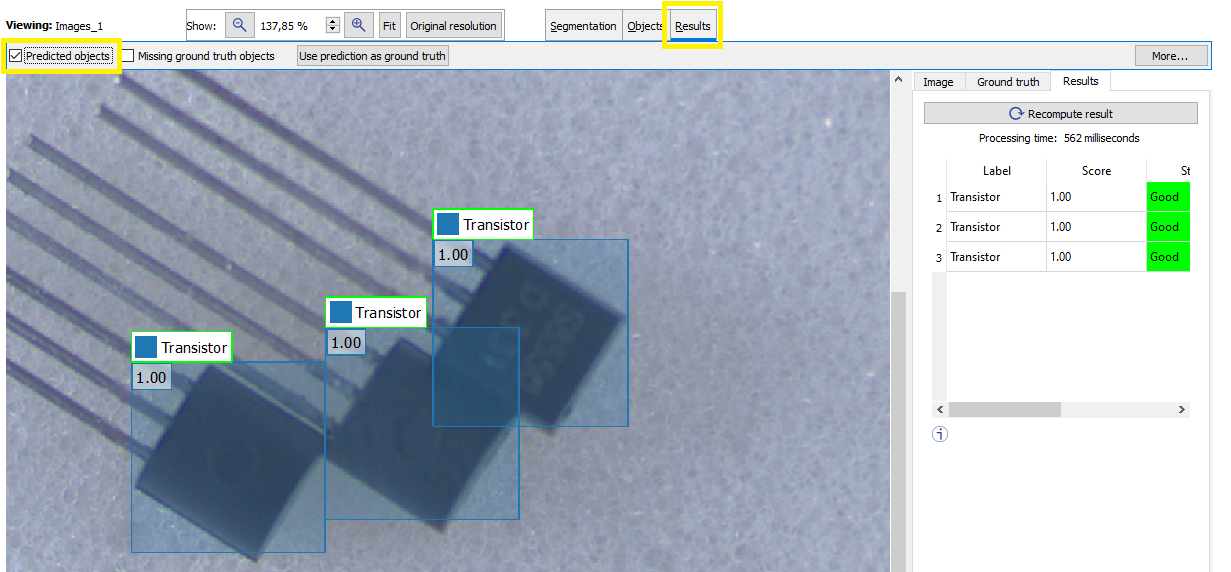Click blue swatch on leftmost Transistor label
This screenshot has height=572, width=1231.
[146, 347]
